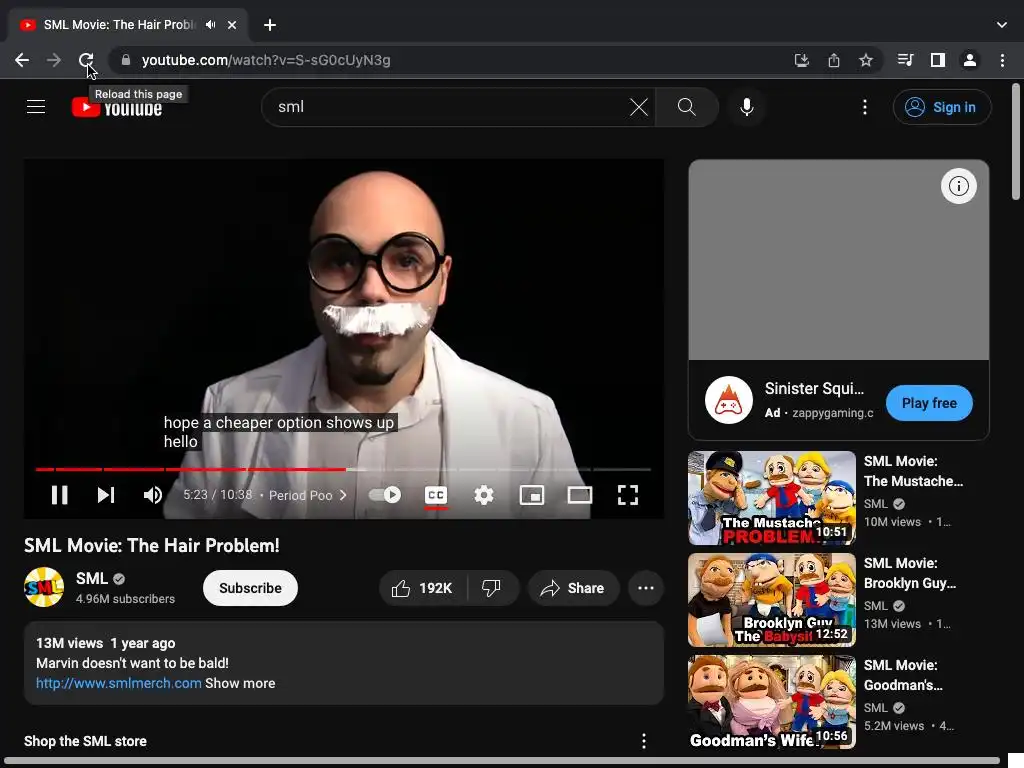Open the tab search dropdown arrow
Viewport: 1024px width, 768px height.
[1002, 25]
